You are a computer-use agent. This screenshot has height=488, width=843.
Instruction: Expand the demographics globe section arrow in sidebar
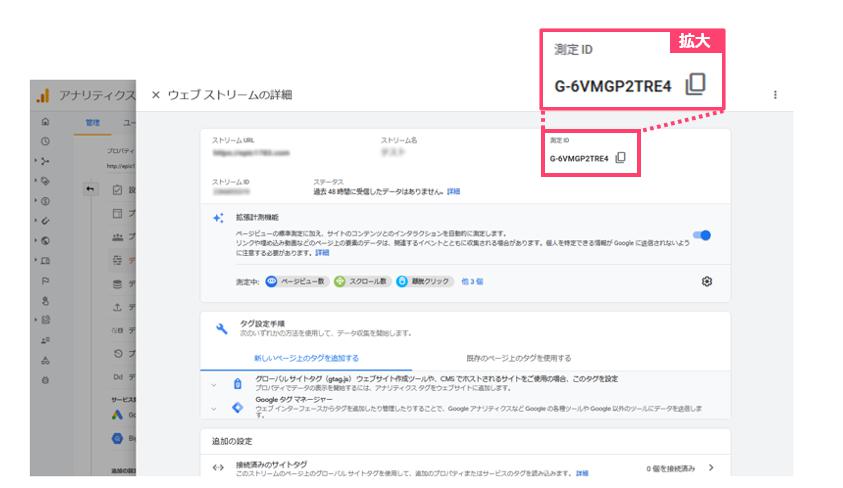click(36, 240)
